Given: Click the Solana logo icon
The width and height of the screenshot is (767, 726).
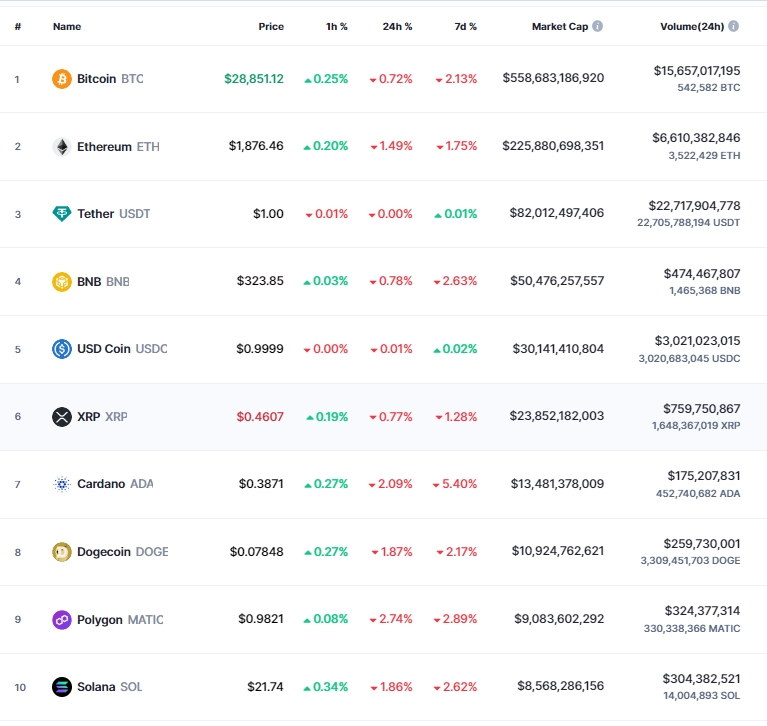Looking at the screenshot, I should pos(62,687).
